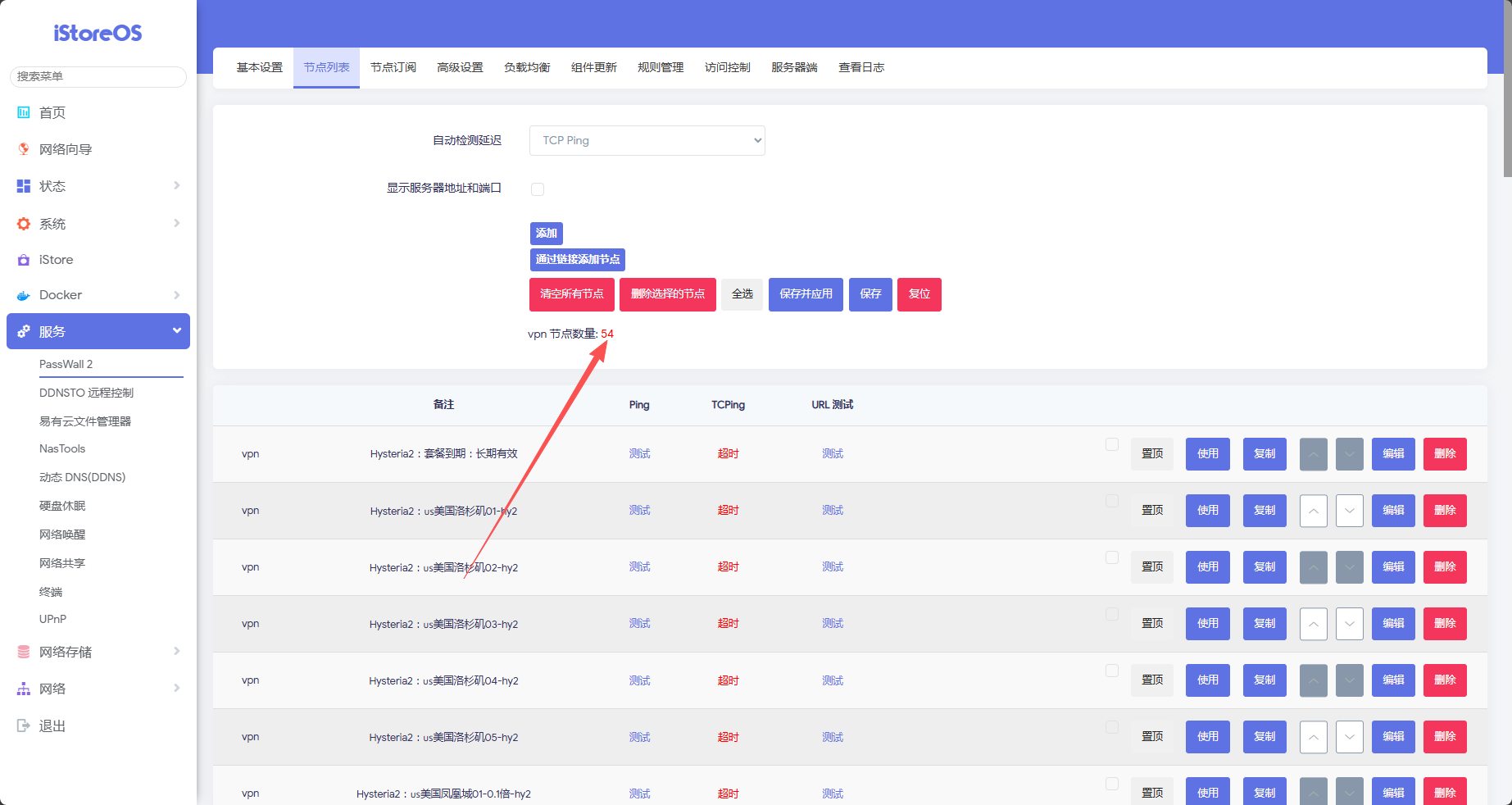Expand the 系统 menu chevron
Screen dimensions: 1512x805
[176, 224]
